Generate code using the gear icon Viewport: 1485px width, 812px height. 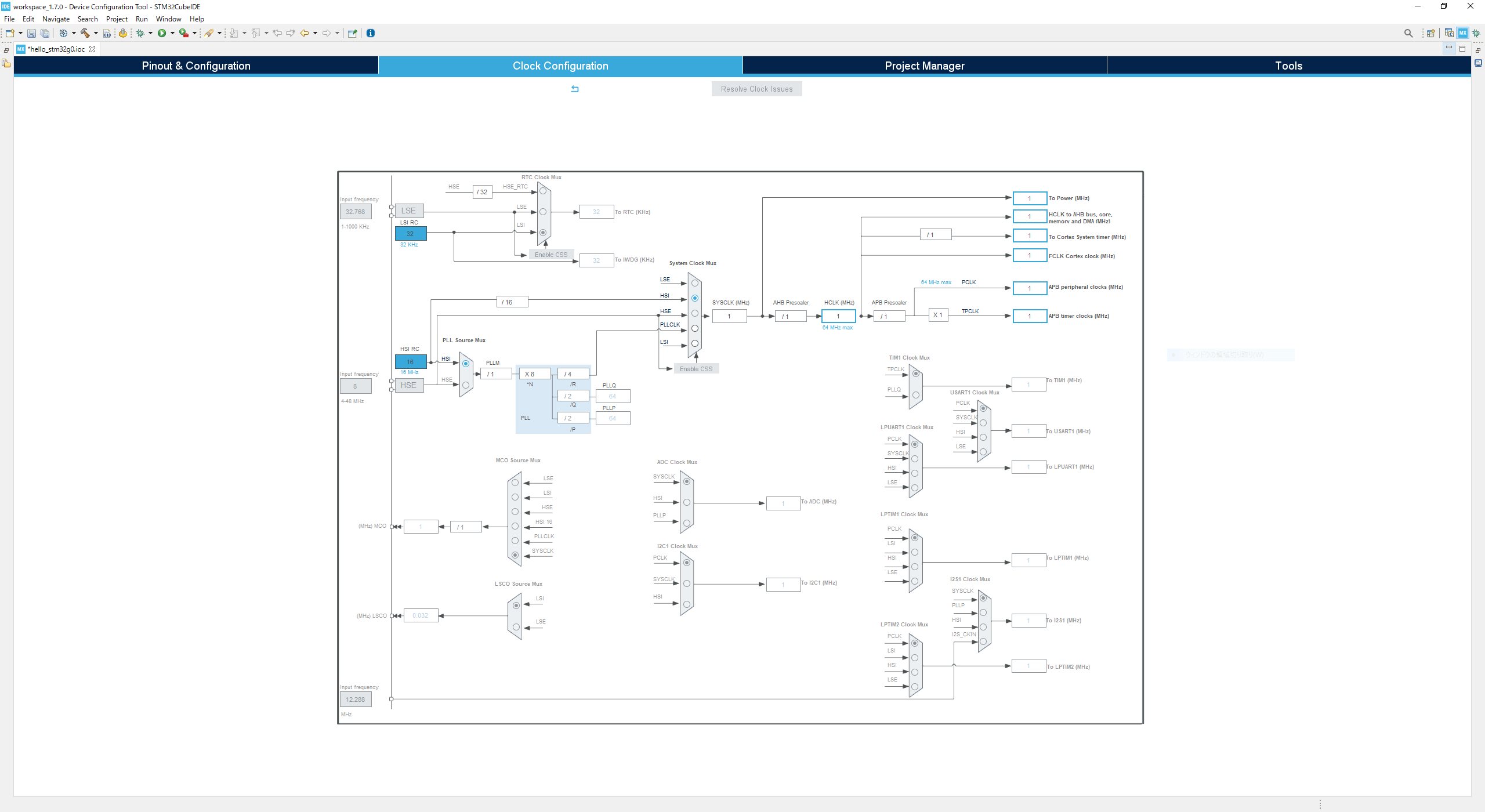[x=123, y=33]
